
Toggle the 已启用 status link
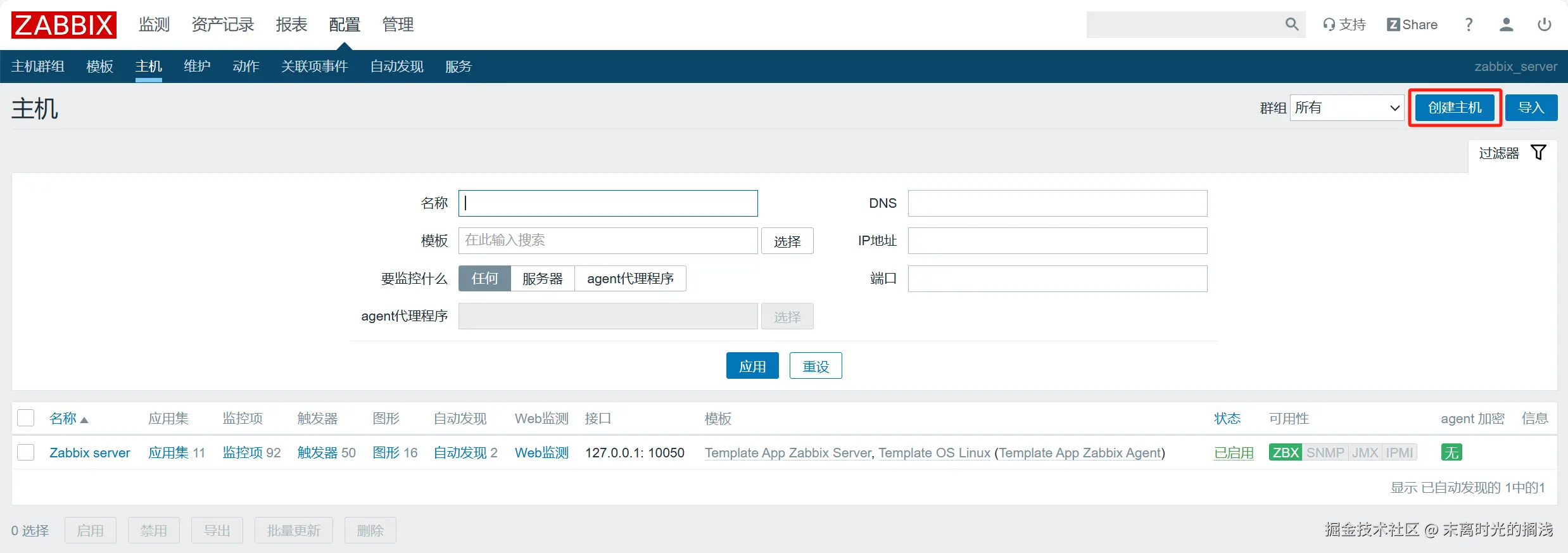[x=1234, y=452]
